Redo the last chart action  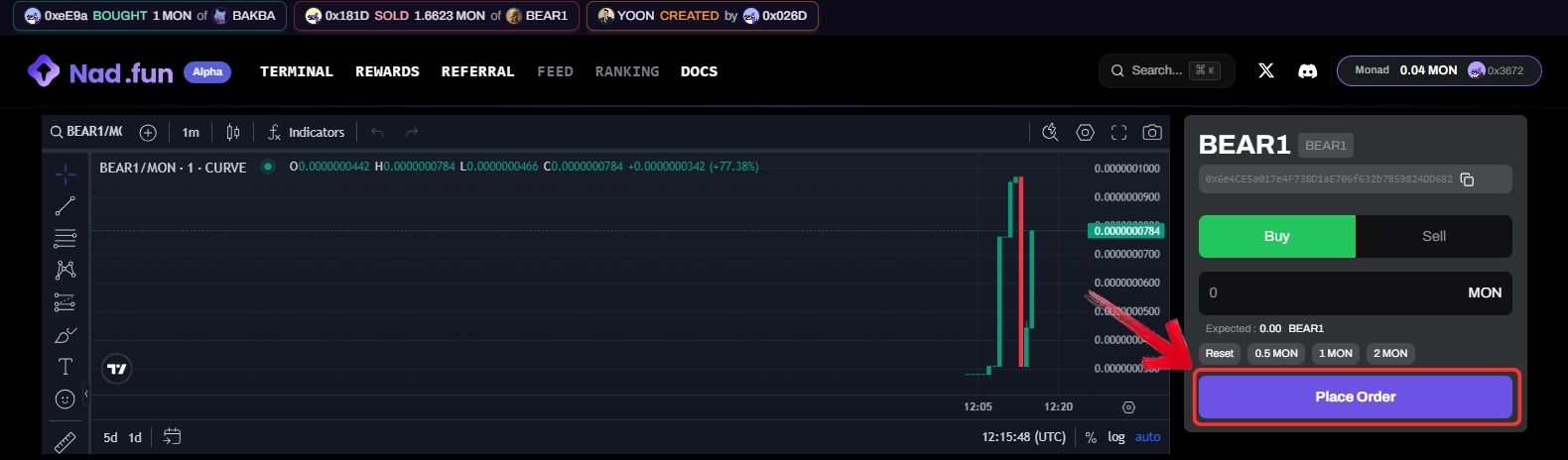[412, 132]
